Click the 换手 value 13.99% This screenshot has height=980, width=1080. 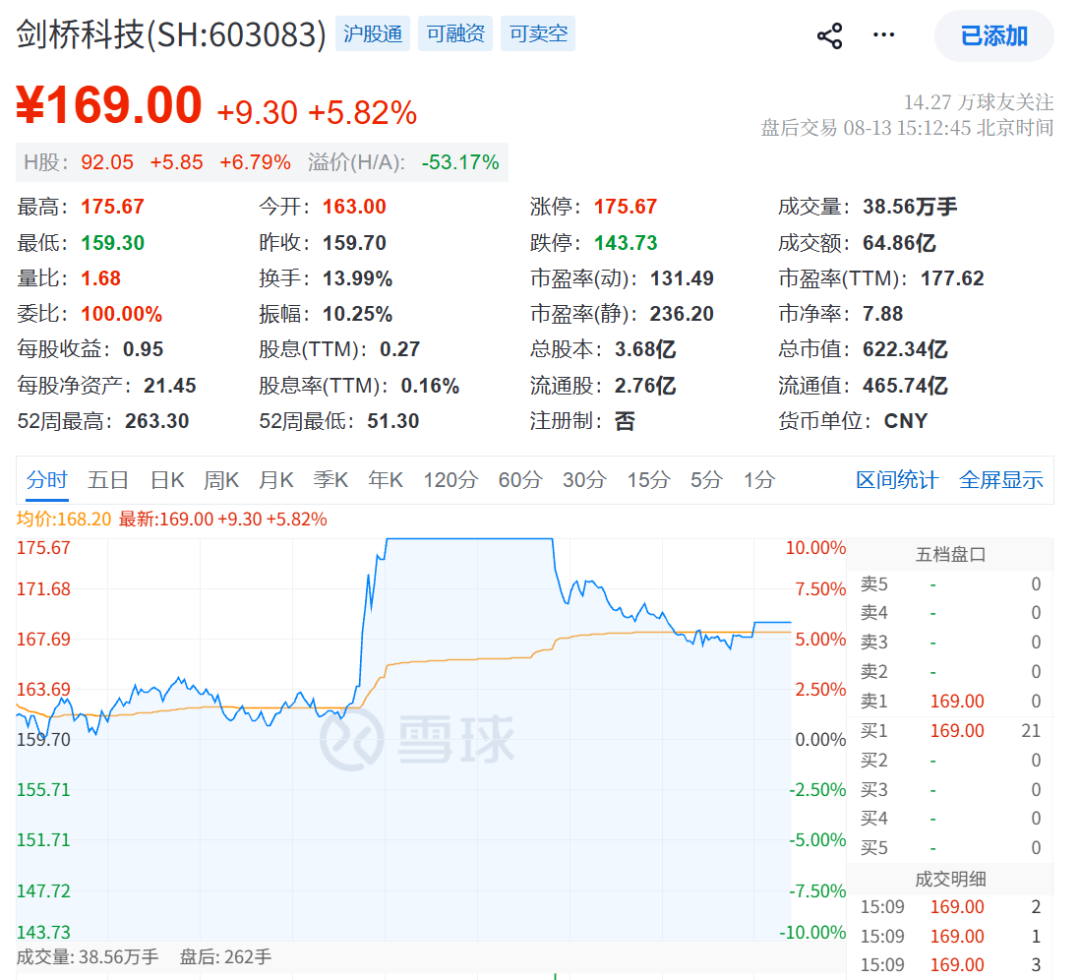pyautogui.click(x=357, y=278)
